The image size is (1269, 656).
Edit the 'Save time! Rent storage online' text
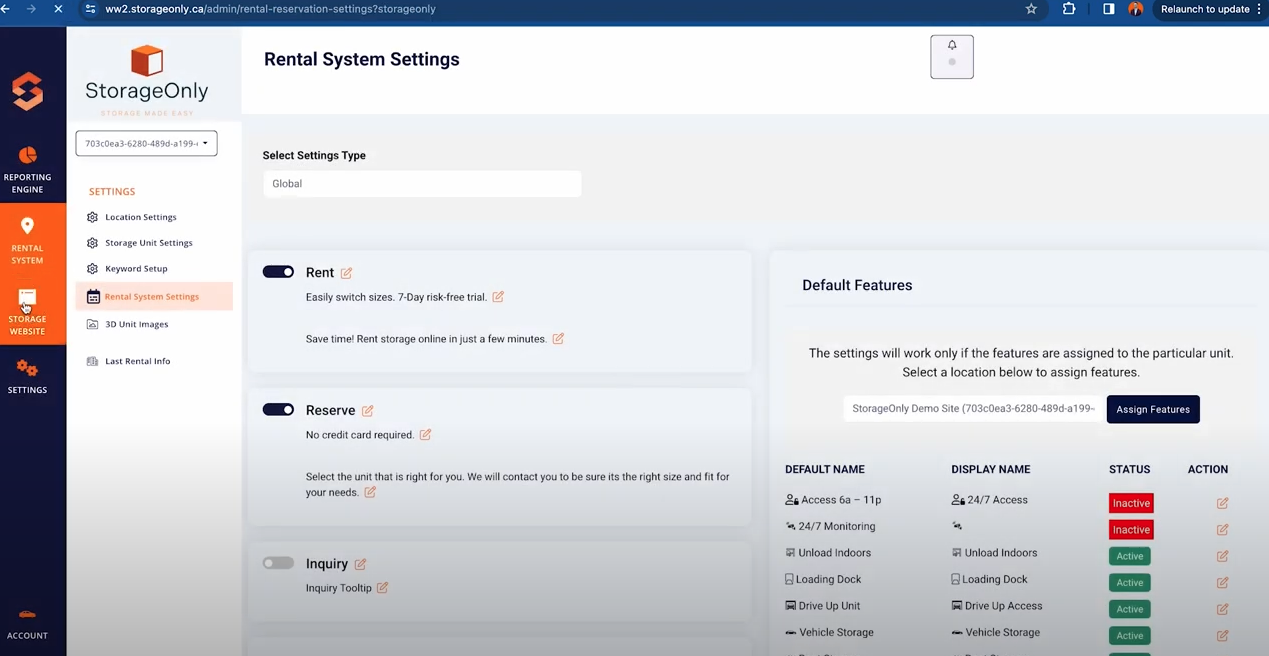pos(558,339)
